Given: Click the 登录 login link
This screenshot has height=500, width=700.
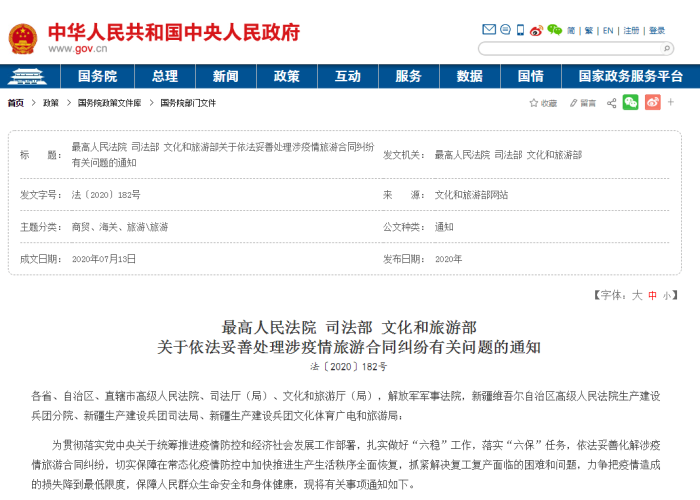Looking at the screenshot, I should [x=657, y=30].
